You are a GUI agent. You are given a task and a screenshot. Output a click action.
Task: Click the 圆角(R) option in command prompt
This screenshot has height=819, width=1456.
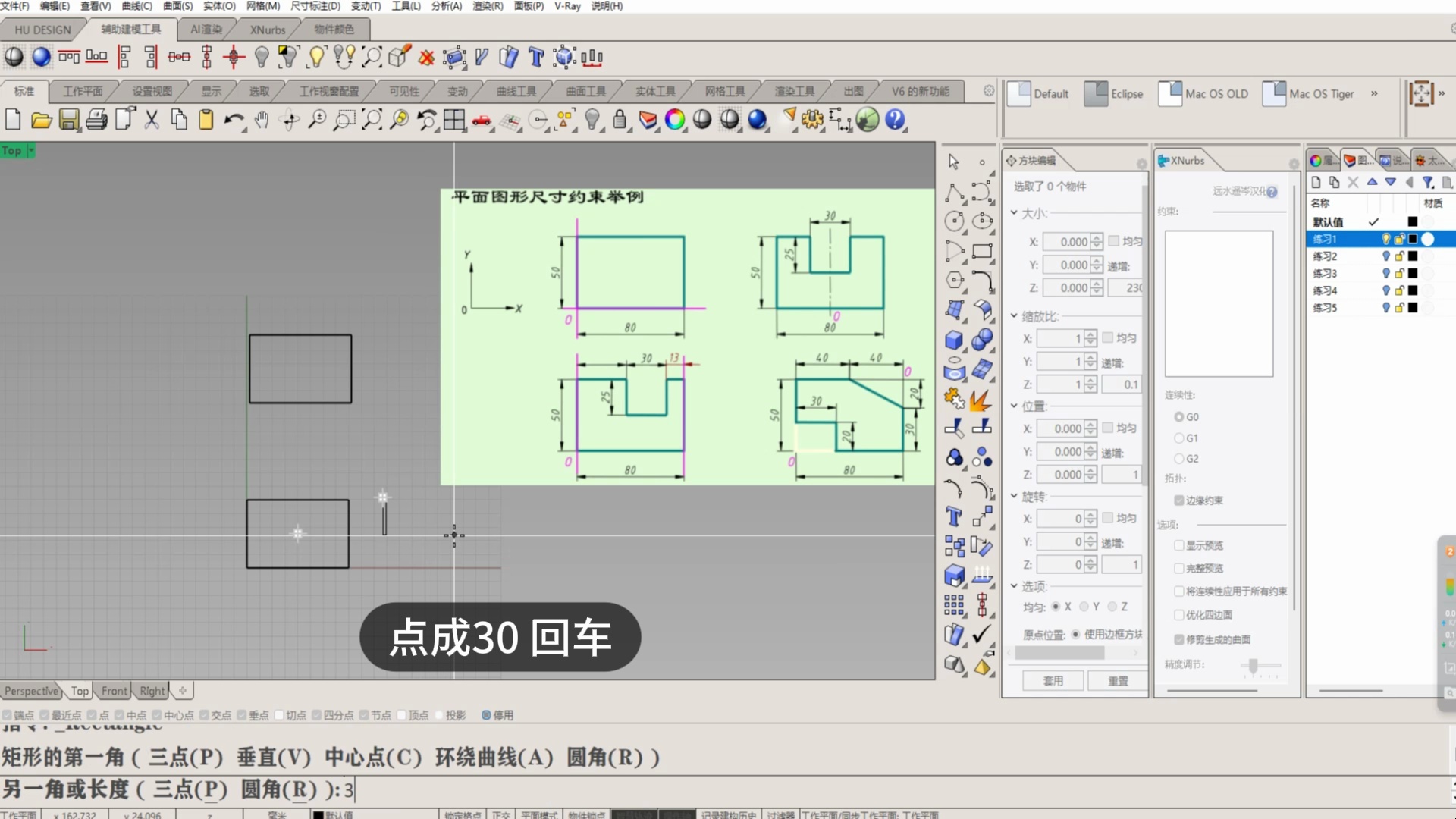click(278, 789)
